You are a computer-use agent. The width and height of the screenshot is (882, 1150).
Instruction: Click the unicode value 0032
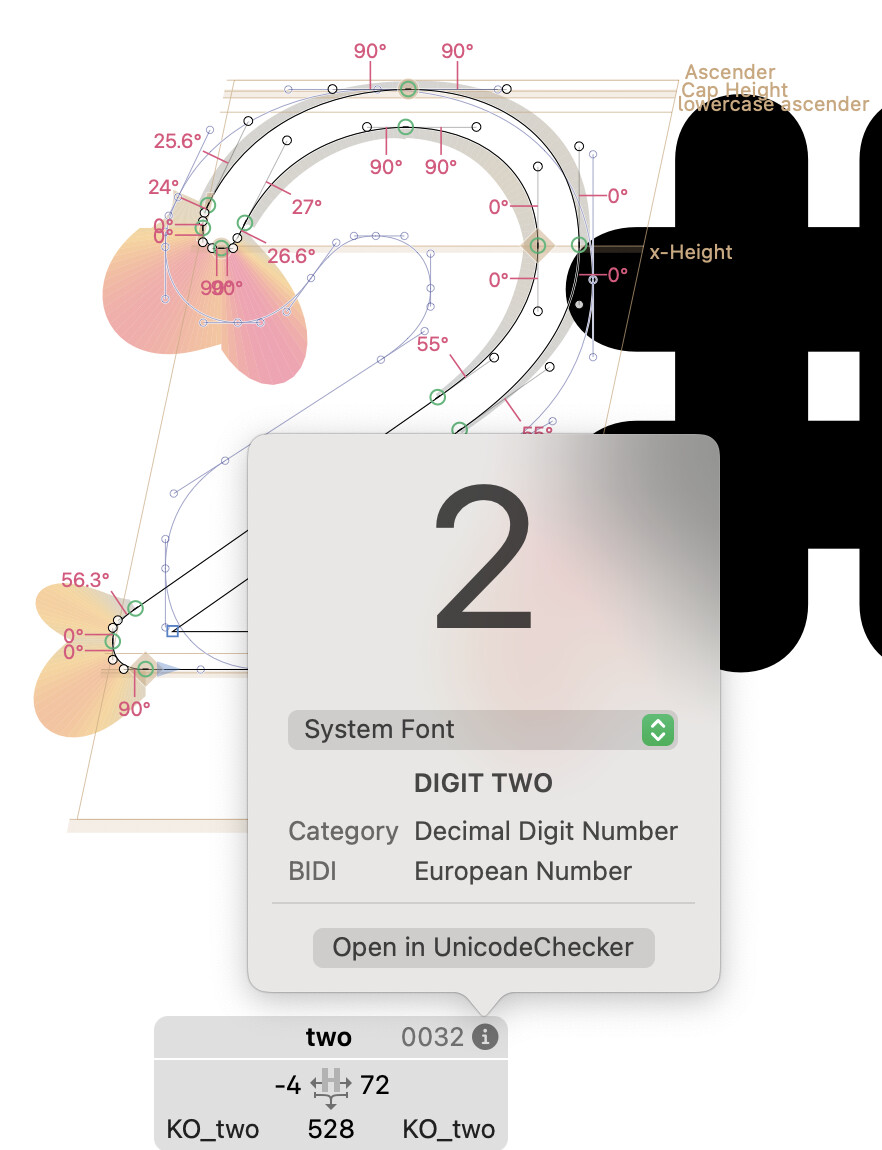[x=433, y=1037]
